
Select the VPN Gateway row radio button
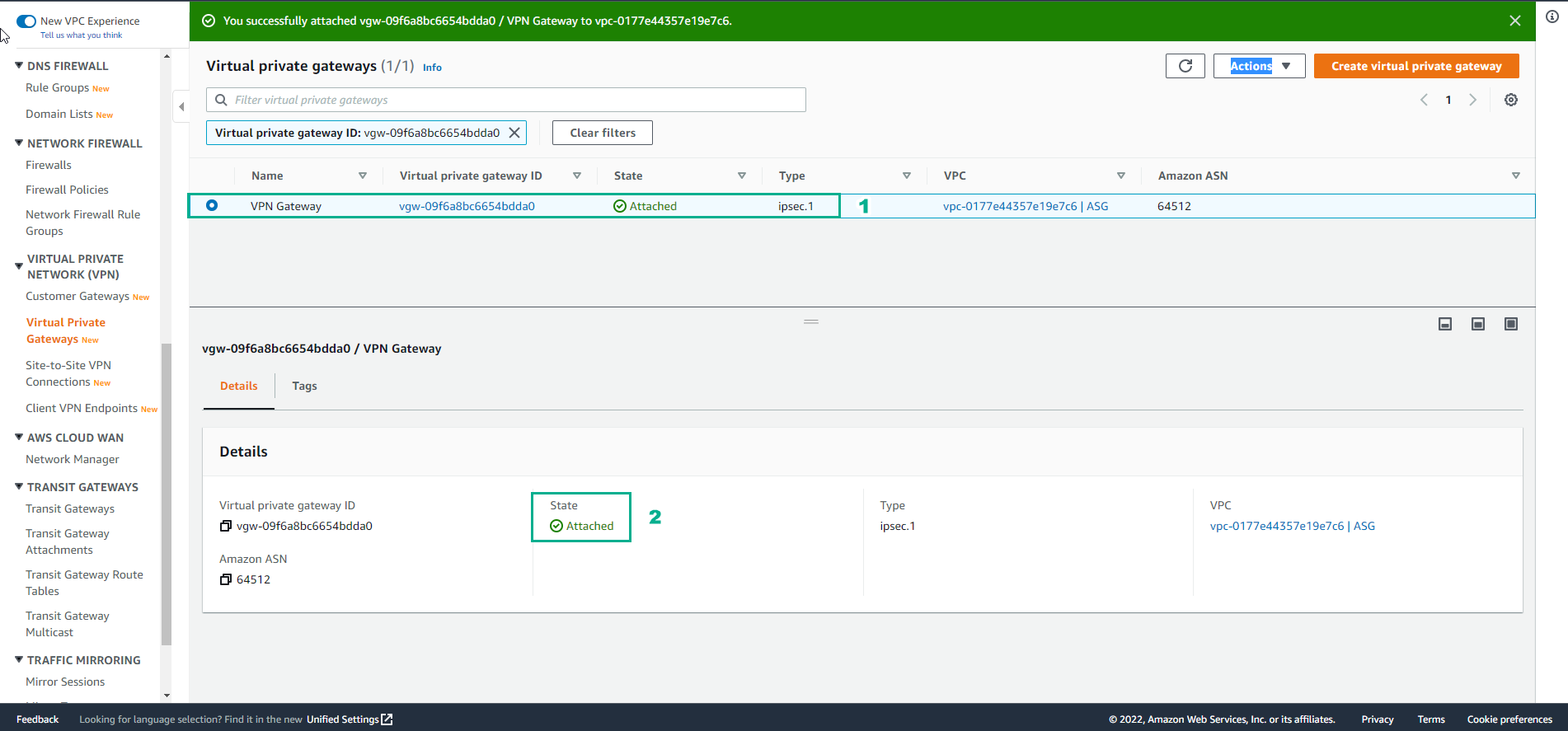(212, 205)
